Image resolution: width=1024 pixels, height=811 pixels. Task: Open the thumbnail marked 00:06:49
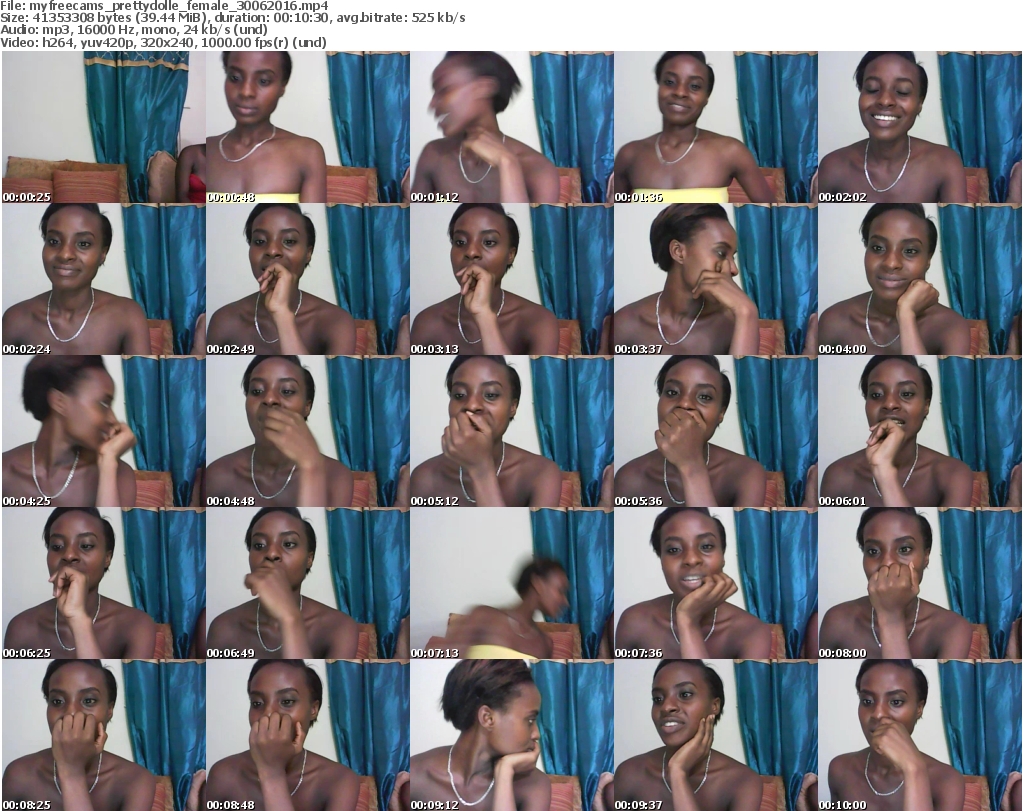tap(307, 584)
